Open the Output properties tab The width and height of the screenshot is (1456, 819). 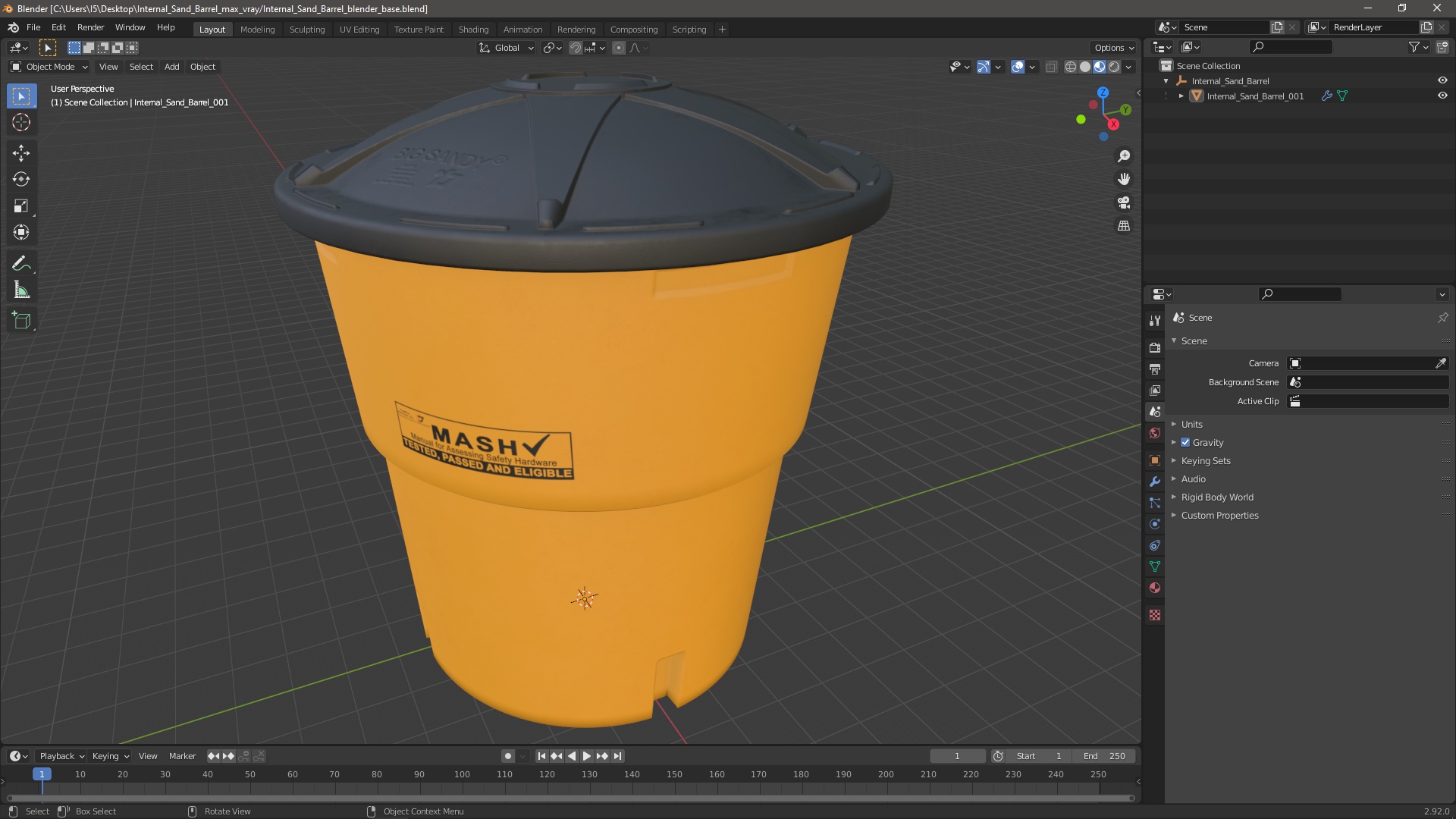click(1154, 369)
